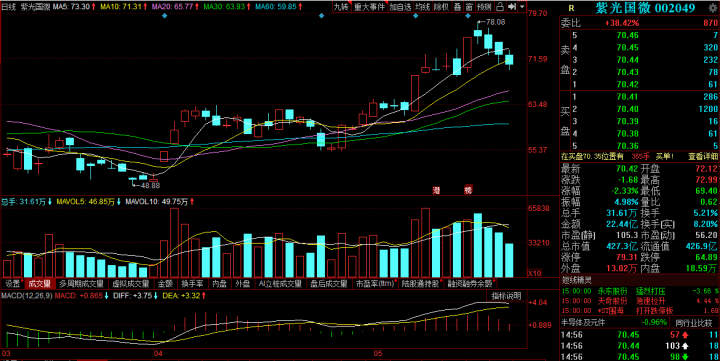Open 查看详细 order details link

[703, 157]
